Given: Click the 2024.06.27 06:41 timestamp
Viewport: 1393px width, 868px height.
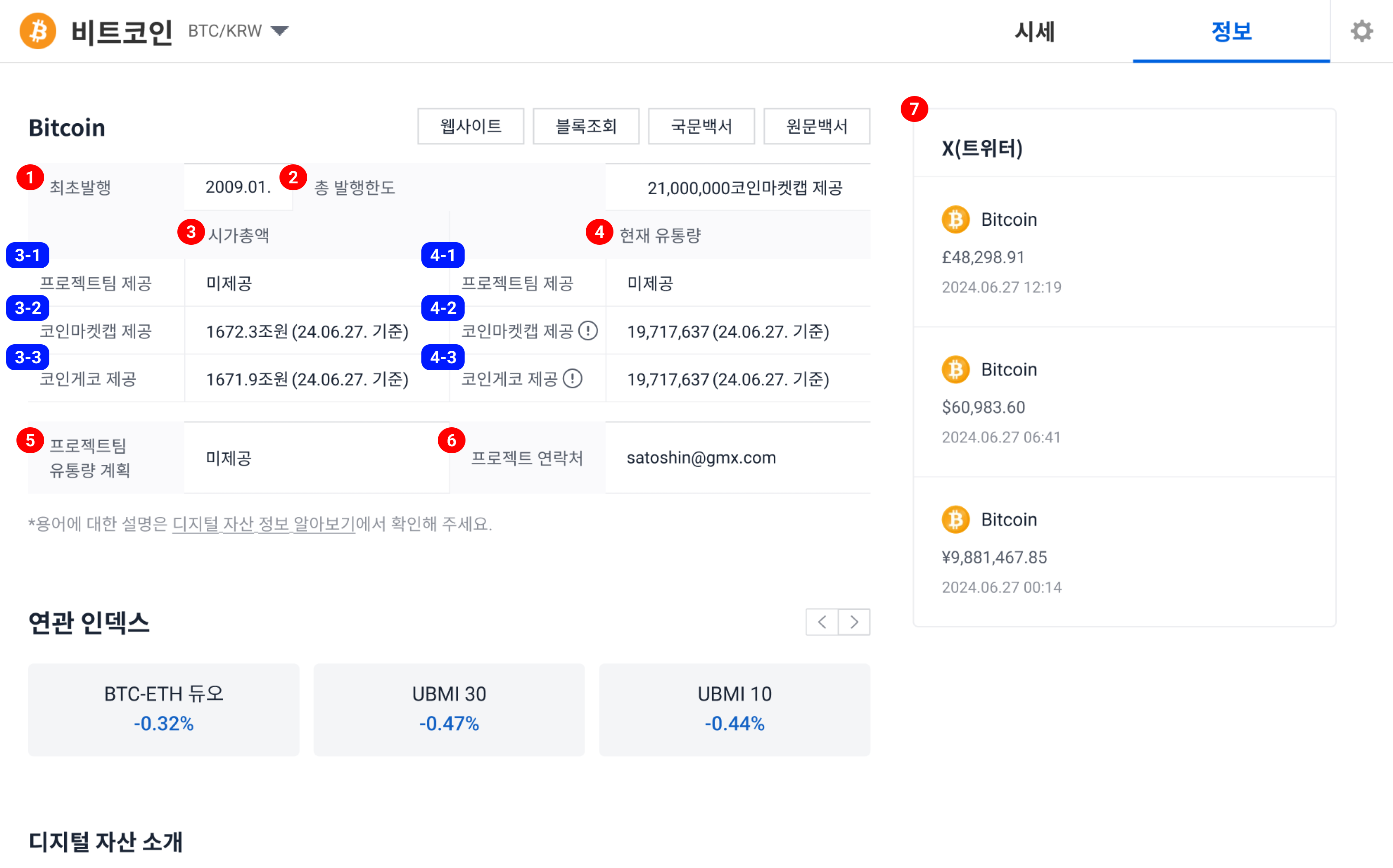Looking at the screenshot, I should 1001,437.
